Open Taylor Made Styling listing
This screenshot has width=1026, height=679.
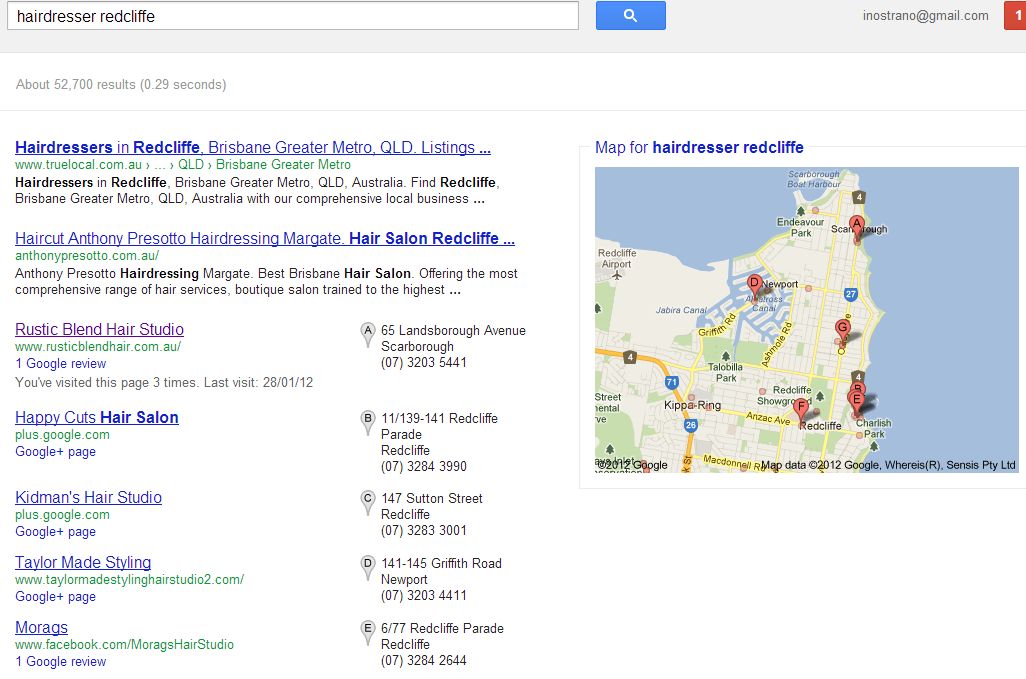[x=83, y=562]
